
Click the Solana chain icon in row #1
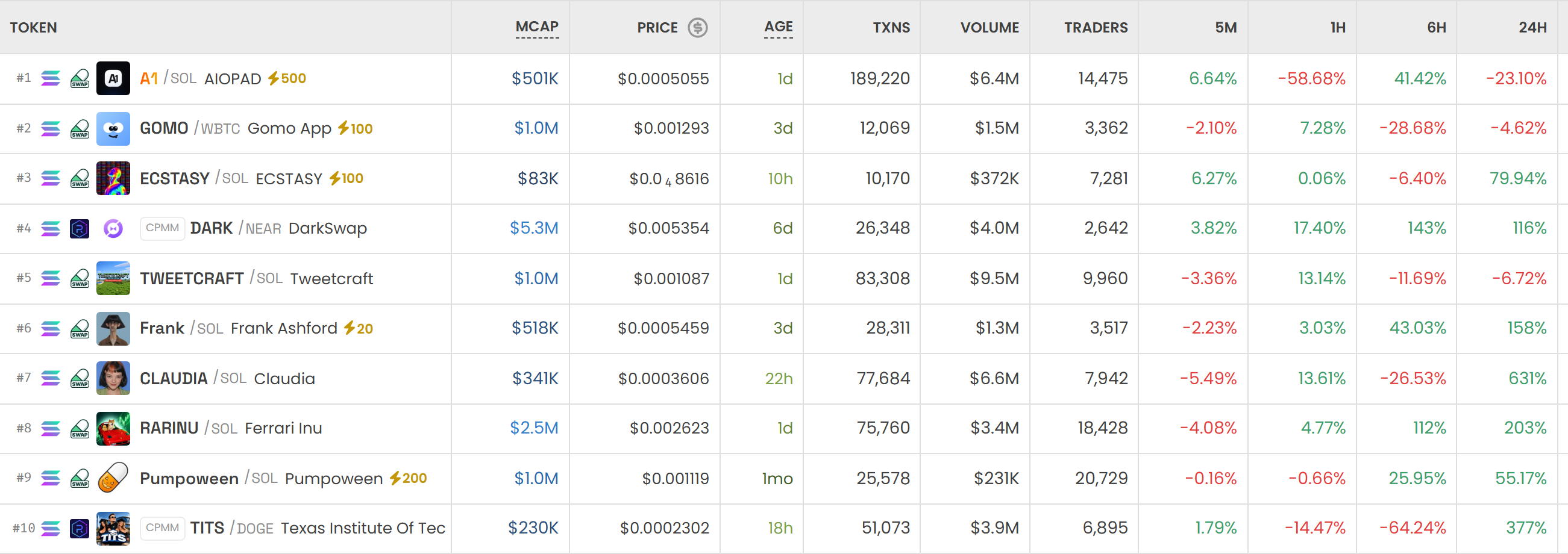(51, 78)
